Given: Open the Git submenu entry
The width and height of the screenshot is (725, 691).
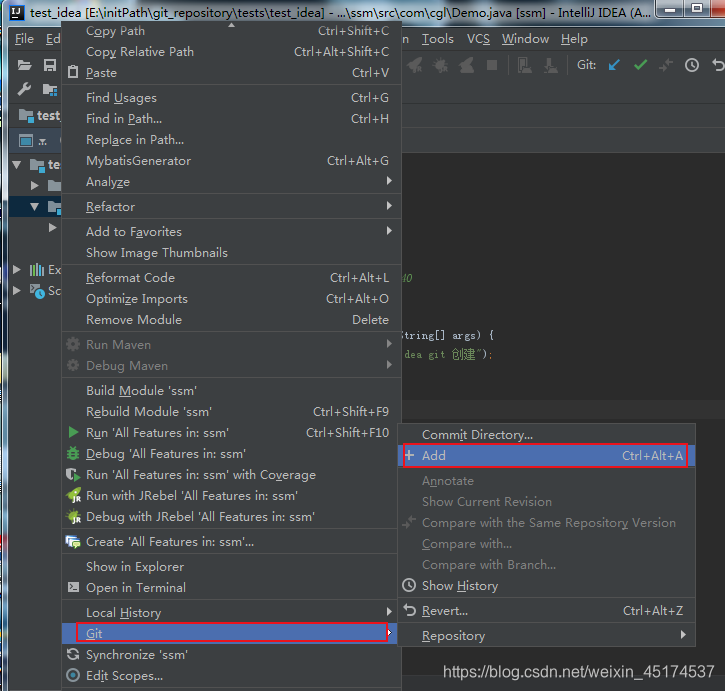Looking at the screenshot, I should (230, 633).
